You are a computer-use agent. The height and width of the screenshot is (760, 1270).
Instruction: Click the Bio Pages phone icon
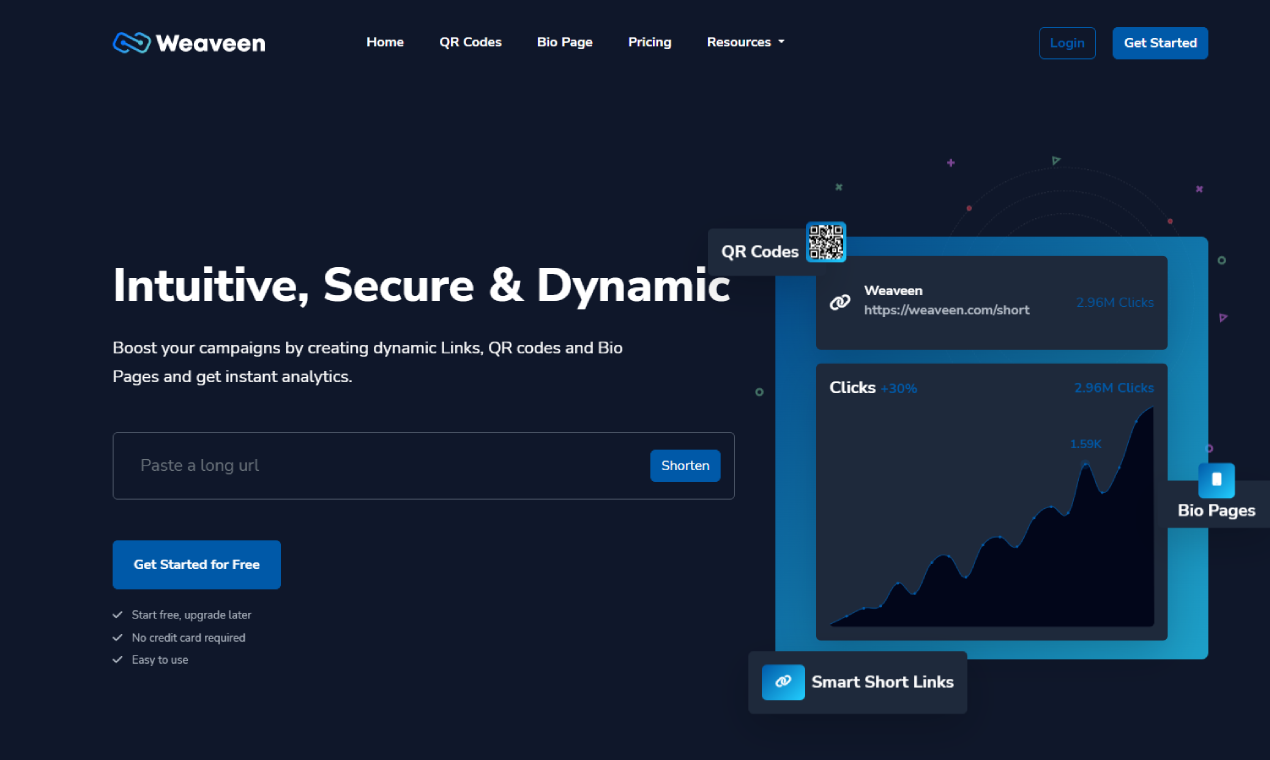point(1216,480)
